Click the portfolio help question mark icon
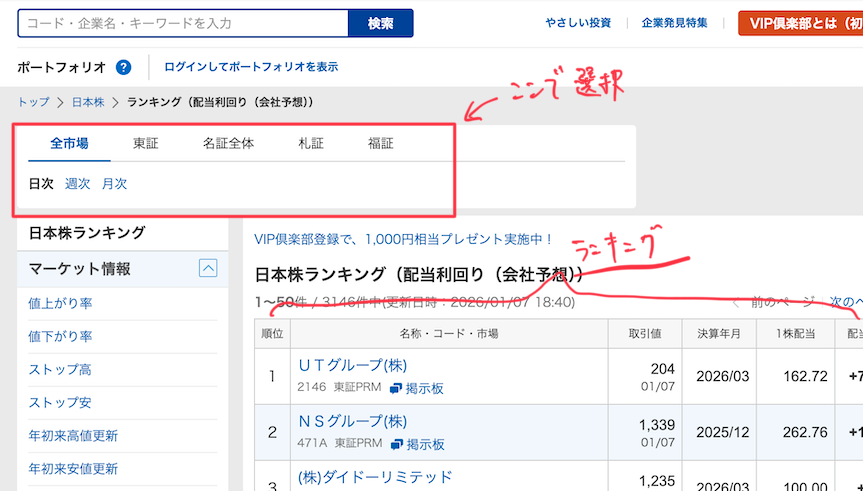This screenshot has width=863, height=491. 123,67
